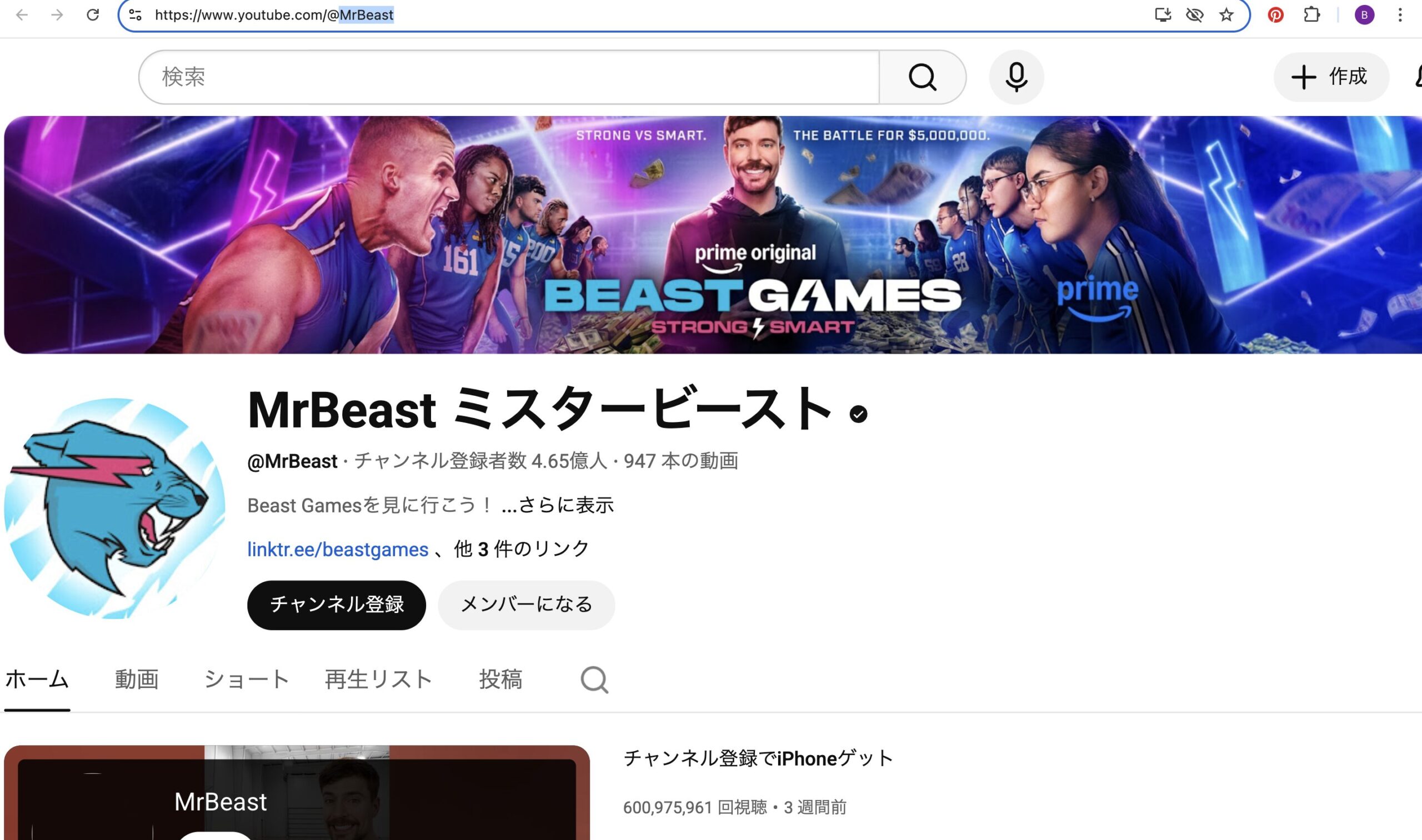Click the channel tab search magnifier icon
The height and width of the screenshot is (840, 1422).
[x=594, y=679]
